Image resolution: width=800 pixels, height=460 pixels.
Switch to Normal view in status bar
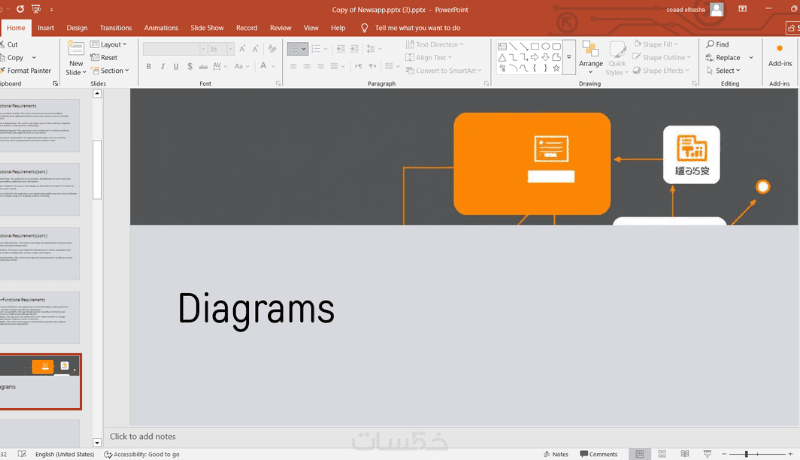(640, 454)
